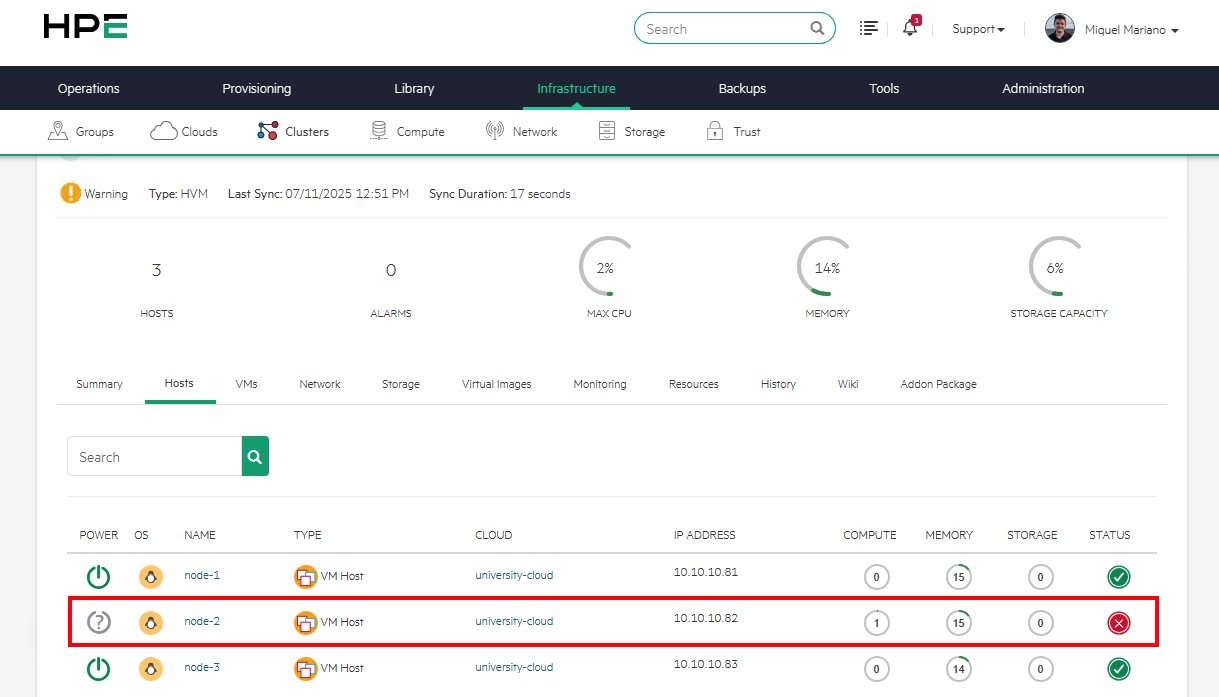1219x697 pixels.
Task: Click node-1 Linux OS icon
Action: (151, 576)
